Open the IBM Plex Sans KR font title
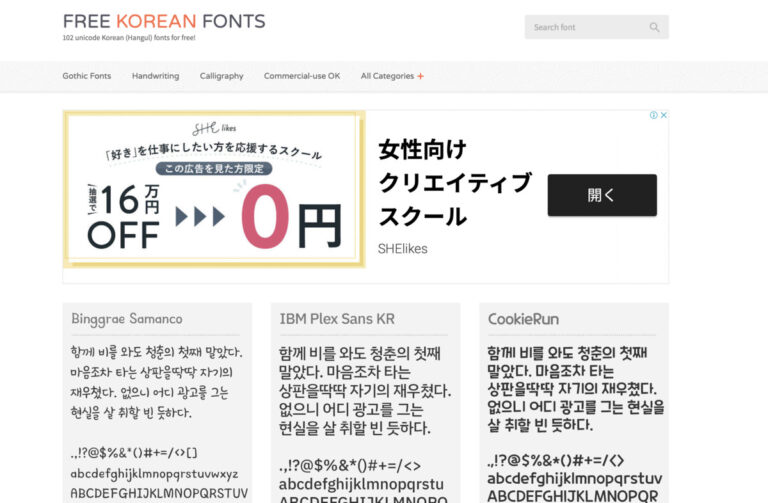 (337, 319)
